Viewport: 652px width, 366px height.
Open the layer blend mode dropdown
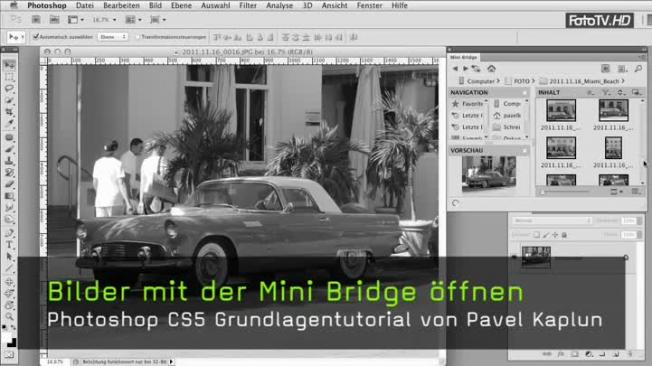[x=552, y=221]
